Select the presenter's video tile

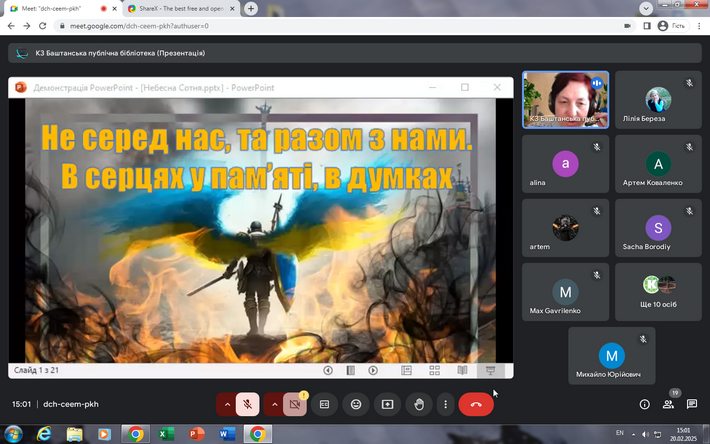566,100
